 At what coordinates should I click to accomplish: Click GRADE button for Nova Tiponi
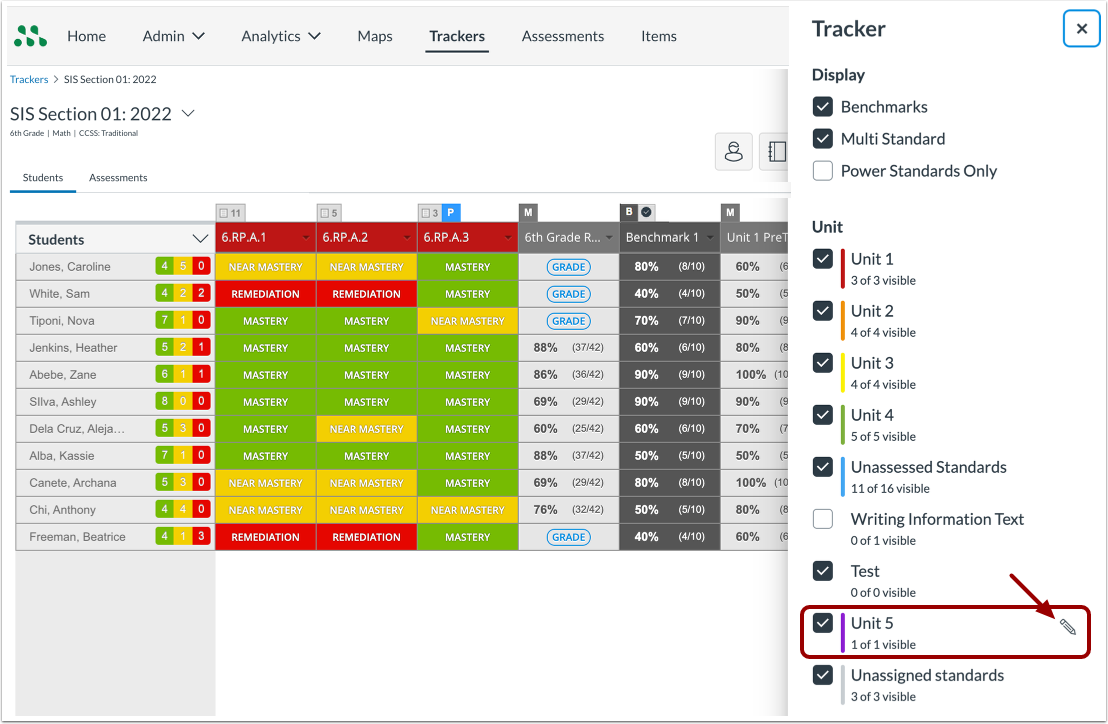568,321
